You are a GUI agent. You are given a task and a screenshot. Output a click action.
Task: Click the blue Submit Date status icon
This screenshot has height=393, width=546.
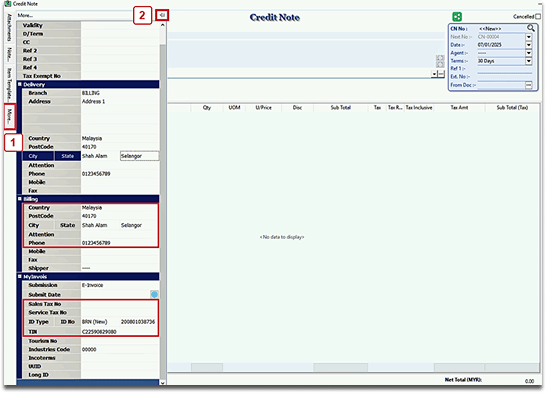click(x=154, y=294)
